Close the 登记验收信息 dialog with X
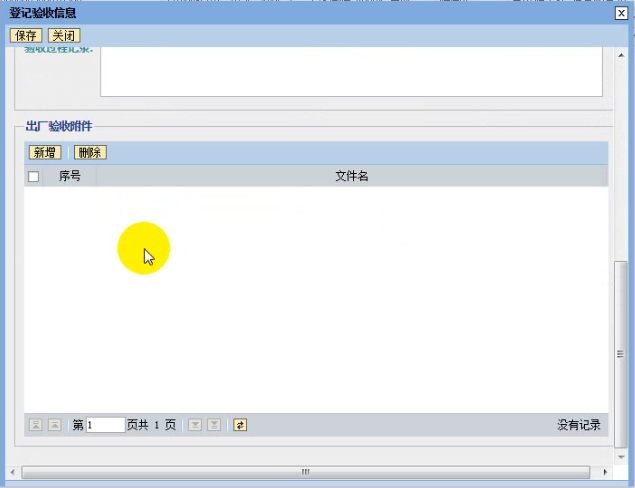The image size is (635, 488). [x=621, y=13]
